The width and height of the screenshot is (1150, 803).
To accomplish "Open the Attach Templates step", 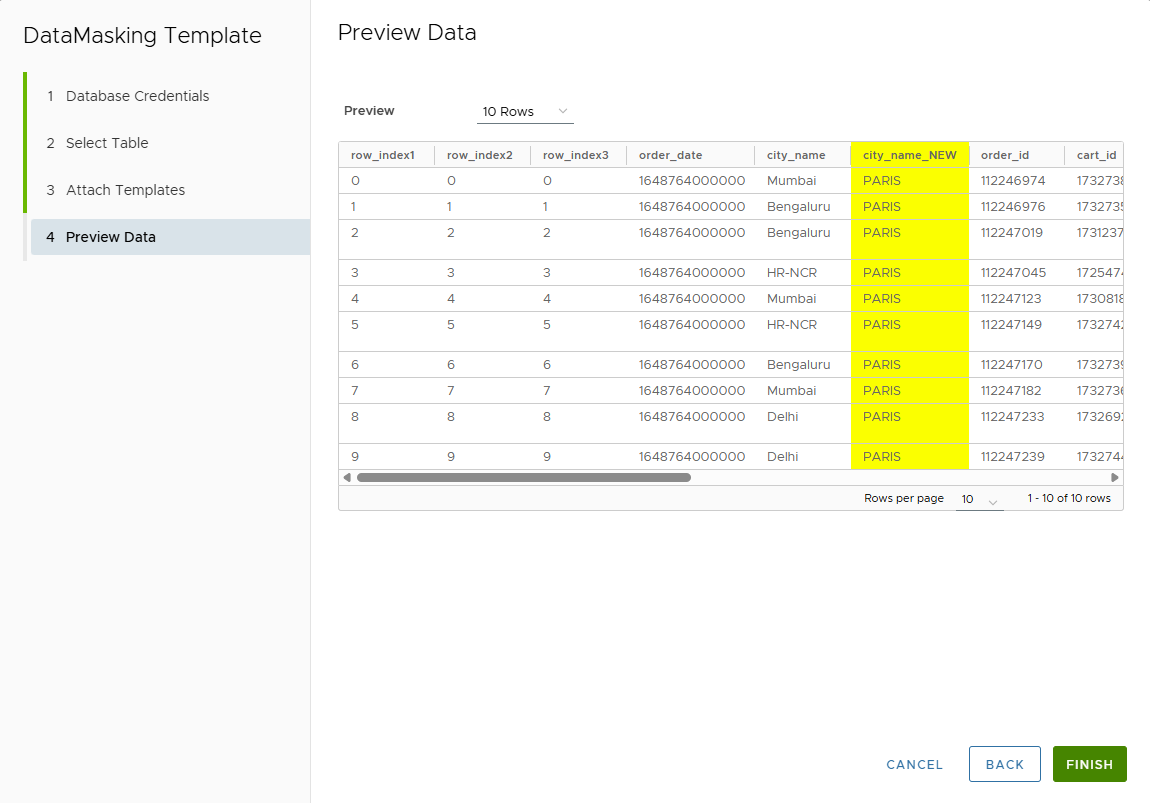I will coord(125,190).
